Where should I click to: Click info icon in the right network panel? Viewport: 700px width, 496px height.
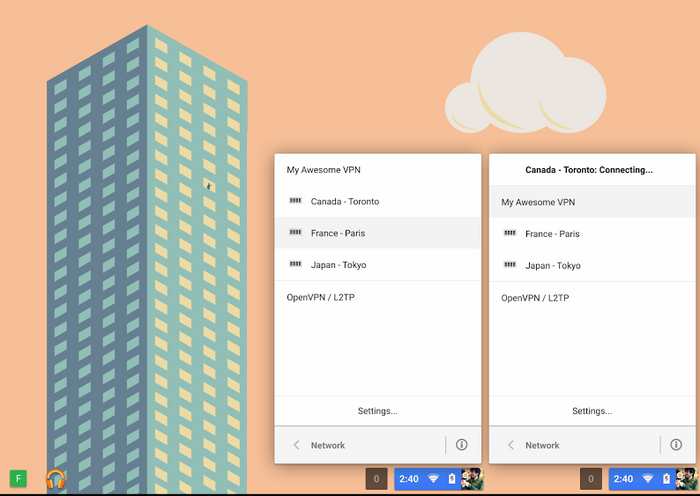676,445
